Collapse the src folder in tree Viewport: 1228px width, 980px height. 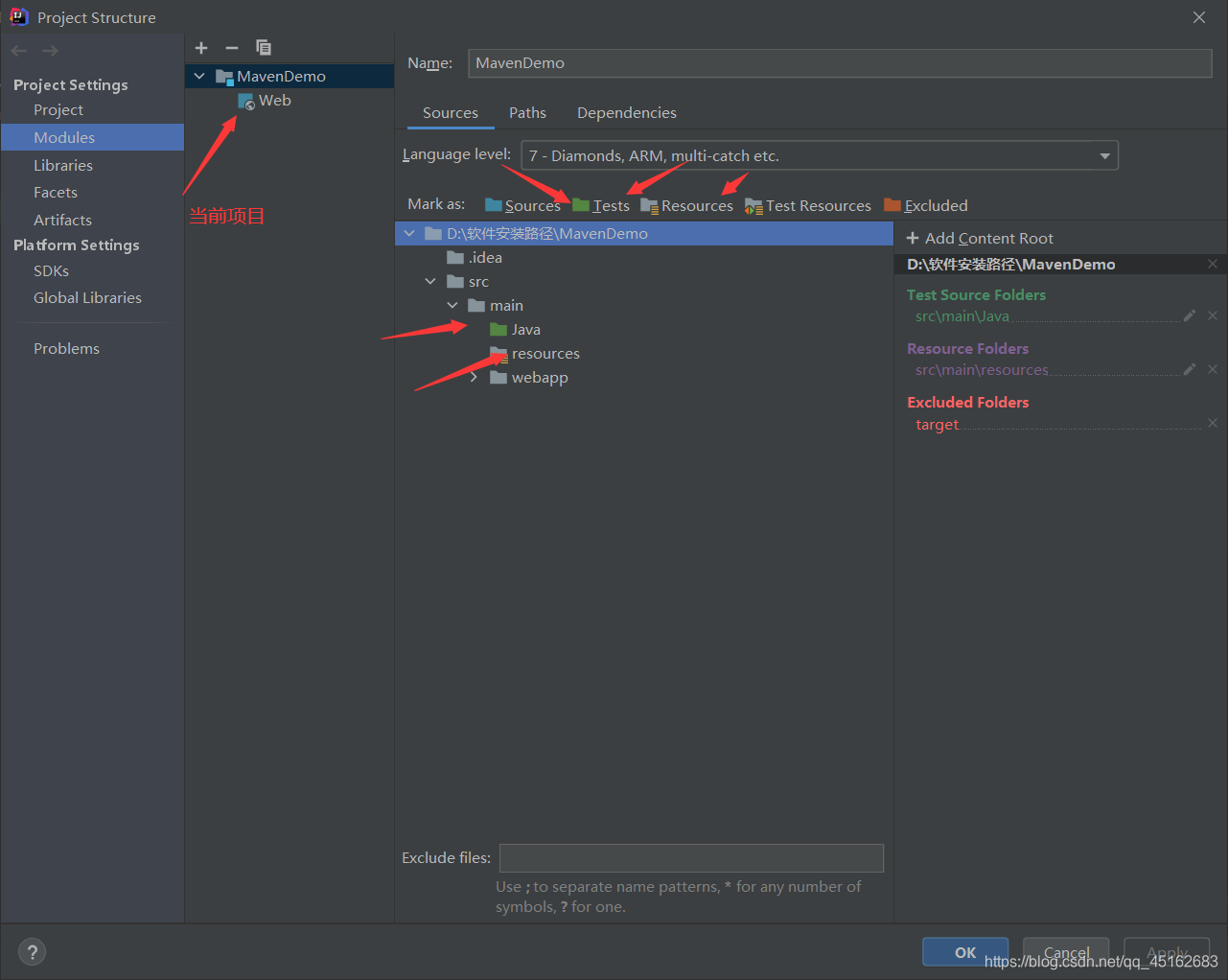[430, 281]
